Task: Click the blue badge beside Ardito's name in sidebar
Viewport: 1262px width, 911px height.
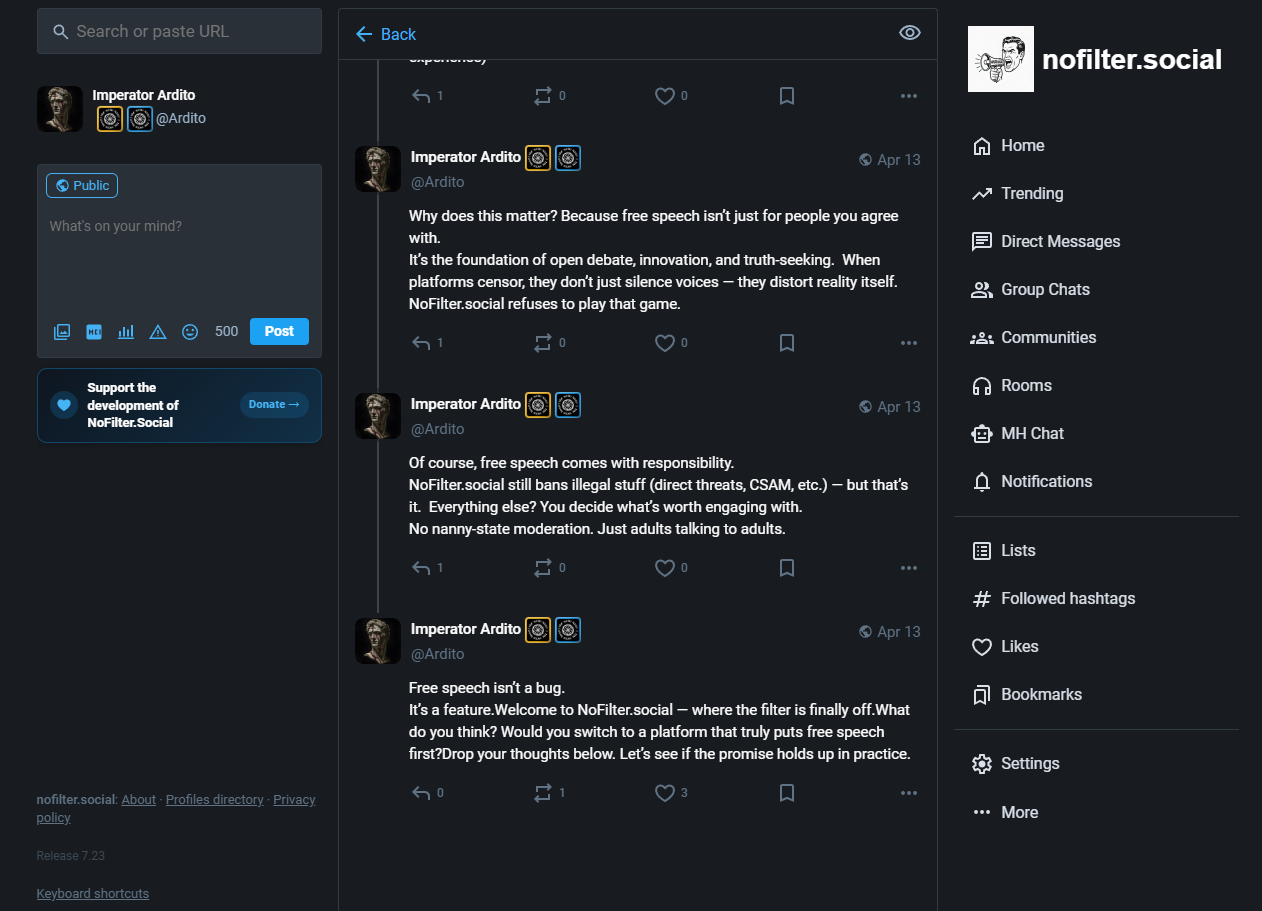Action: click(x=140, y=119)
